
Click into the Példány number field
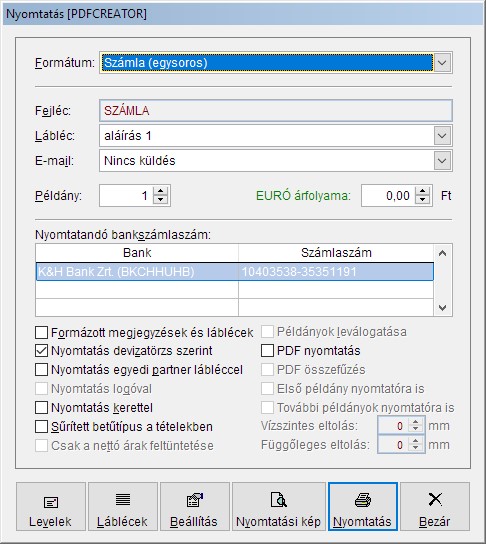126,196
